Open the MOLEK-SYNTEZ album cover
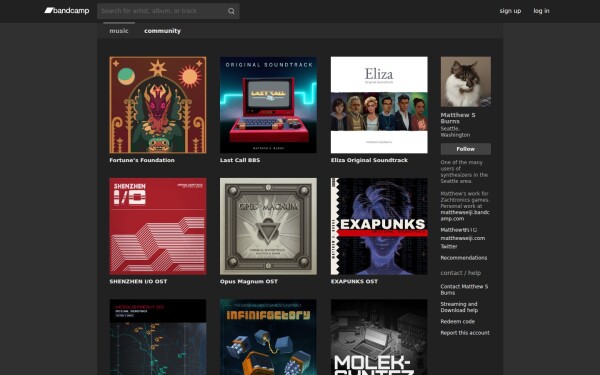 click(379, 337)
